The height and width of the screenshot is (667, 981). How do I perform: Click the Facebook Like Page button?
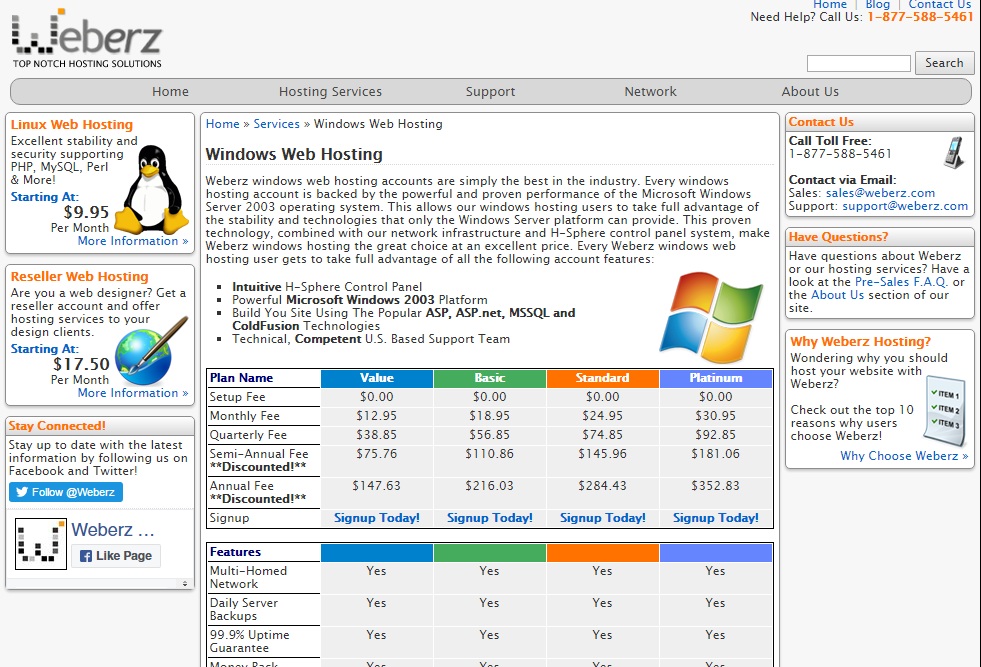coord(116,556)
